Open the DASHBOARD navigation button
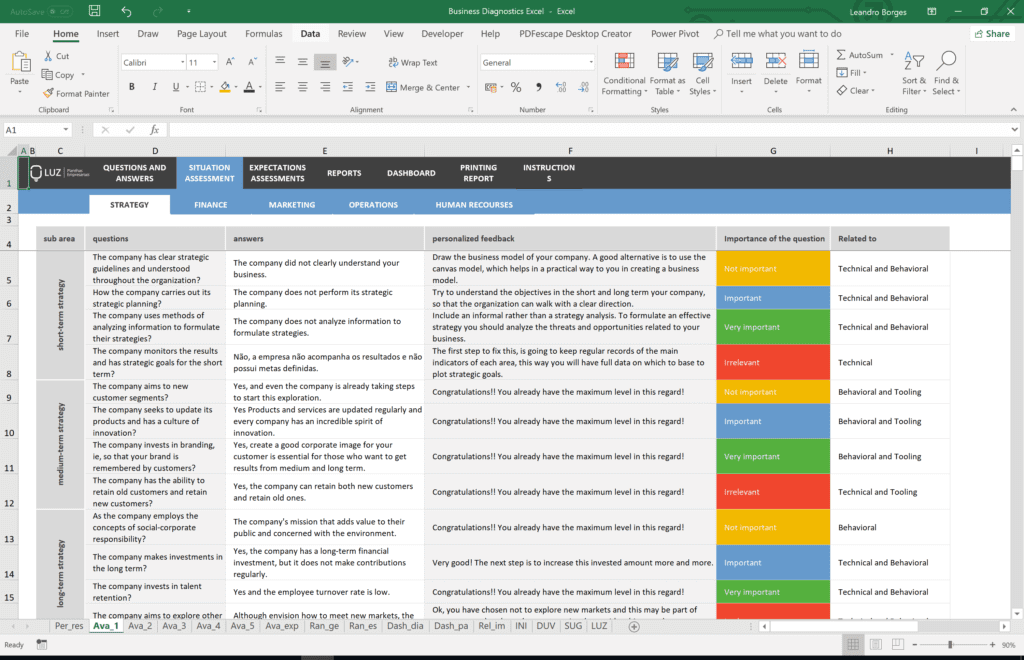This screenshot has width=1024, height=660. point(411,173)
